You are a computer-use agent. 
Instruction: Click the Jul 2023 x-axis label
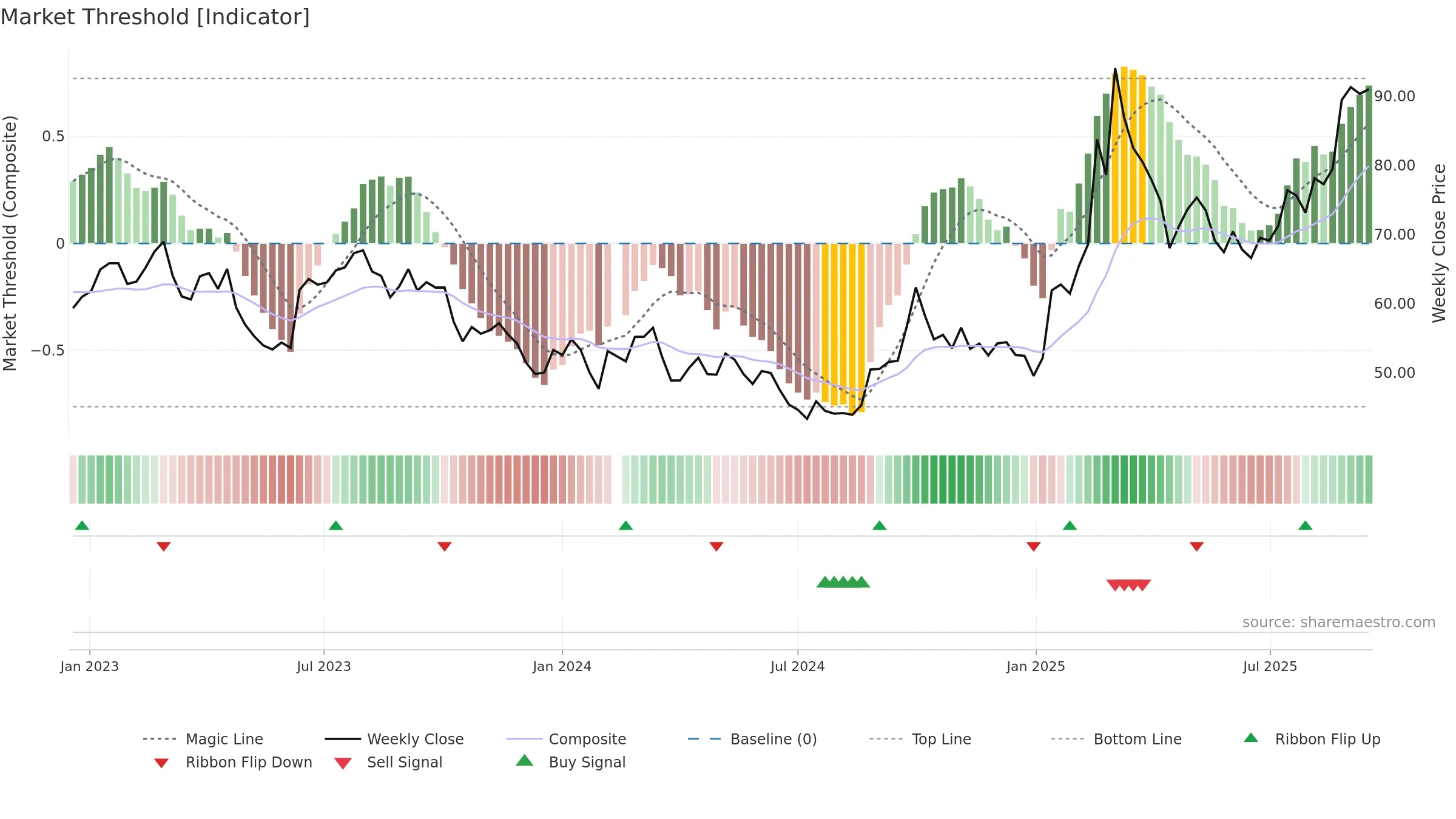pyautogui.click(x=323, y=666)
